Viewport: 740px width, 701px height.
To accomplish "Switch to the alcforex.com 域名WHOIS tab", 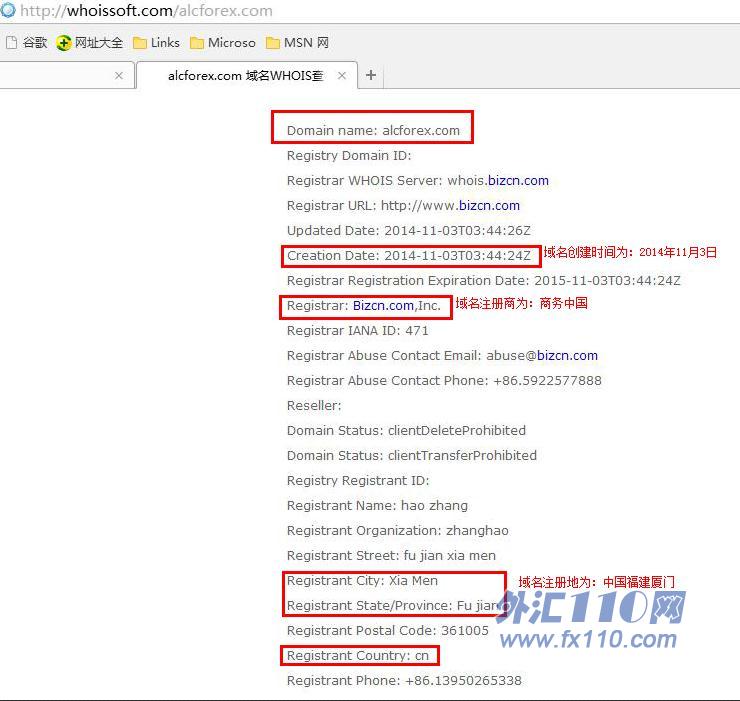I will [245, 76].
